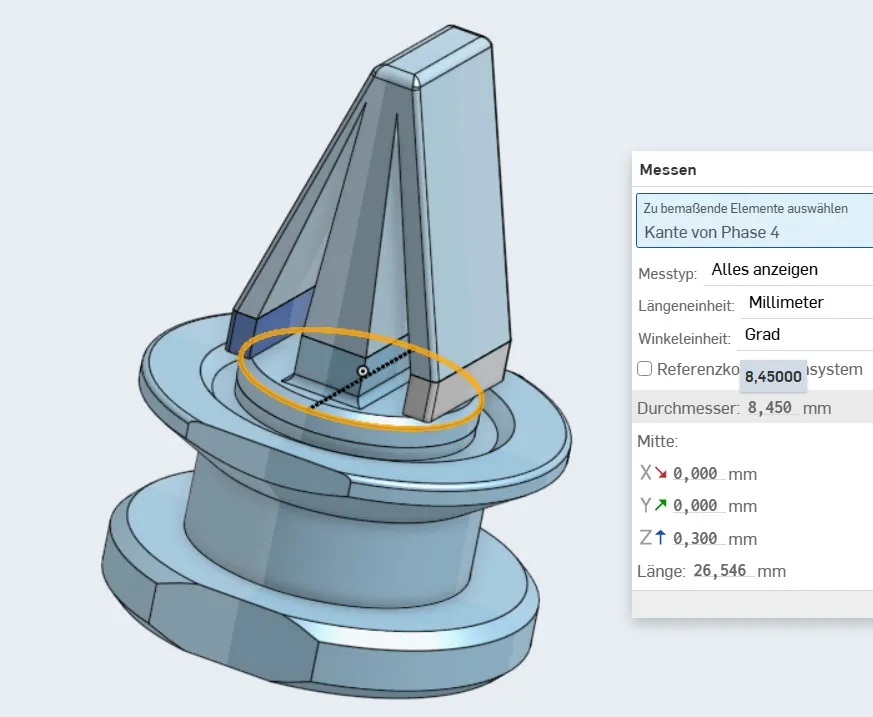Click the center point marker of the circle
This screenshot has height=717, width=873.
tap(362, 371)
